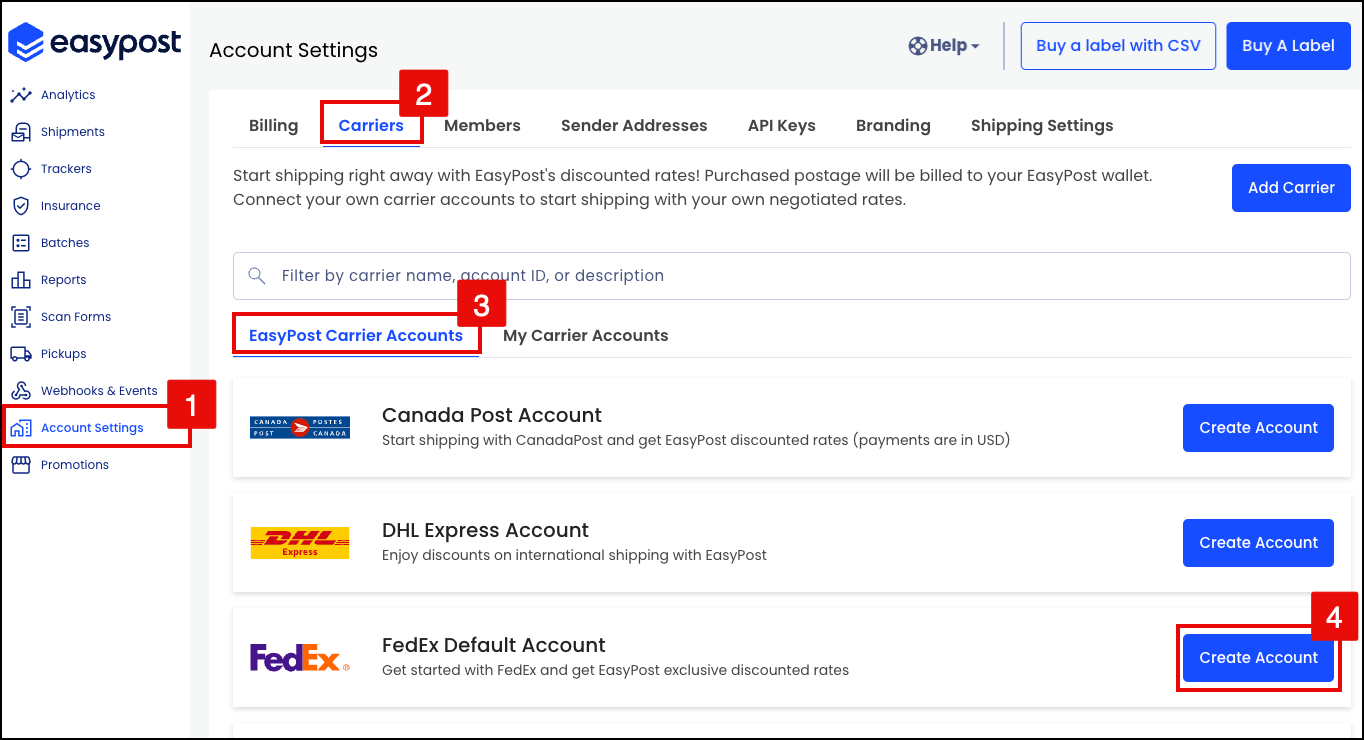The image size is (1364, 740).
Task: Open Analytics from the sidebar
Action: point(68,95)
